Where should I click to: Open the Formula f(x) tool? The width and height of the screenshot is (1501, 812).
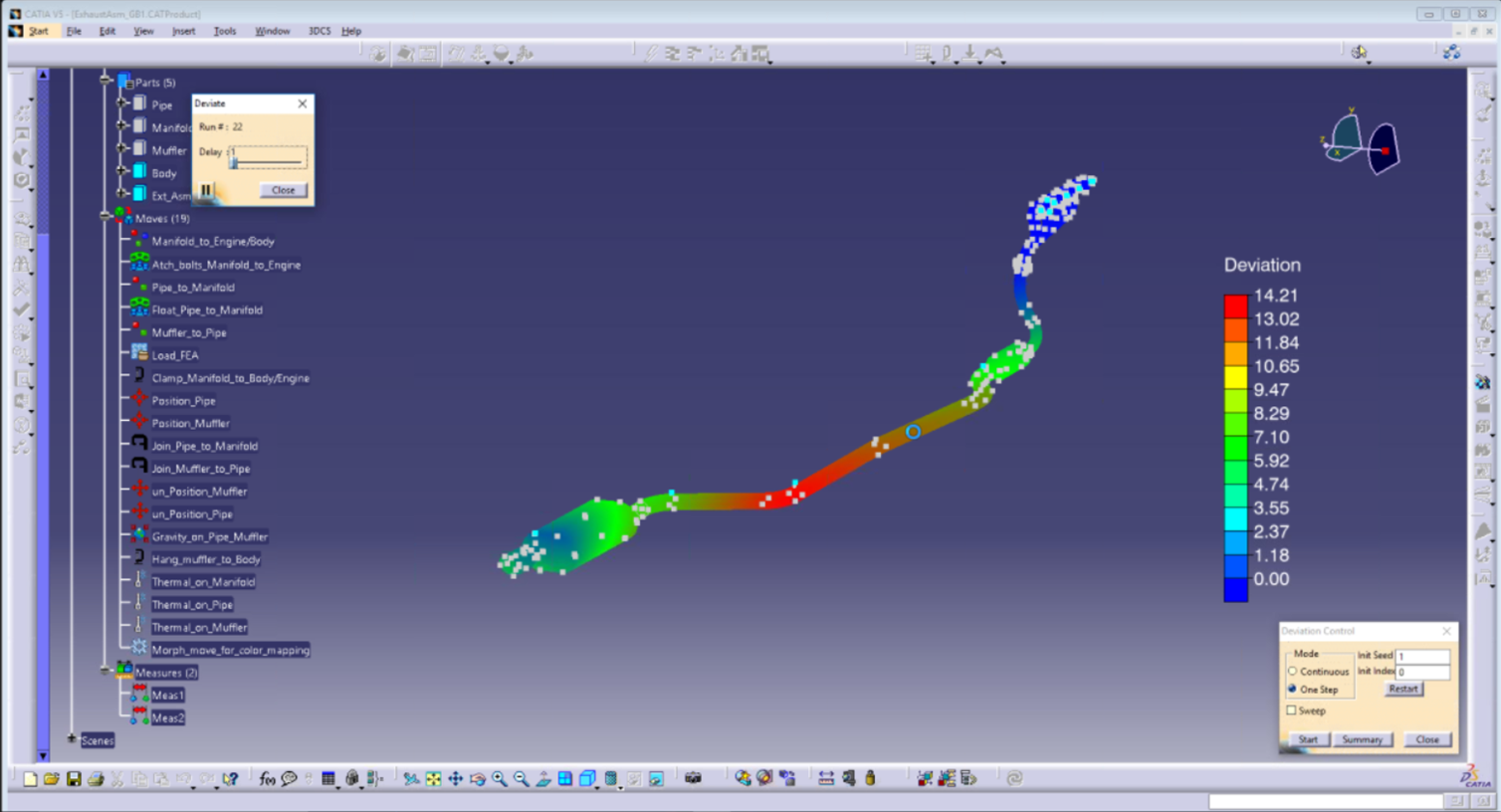(x=267, y=779)
